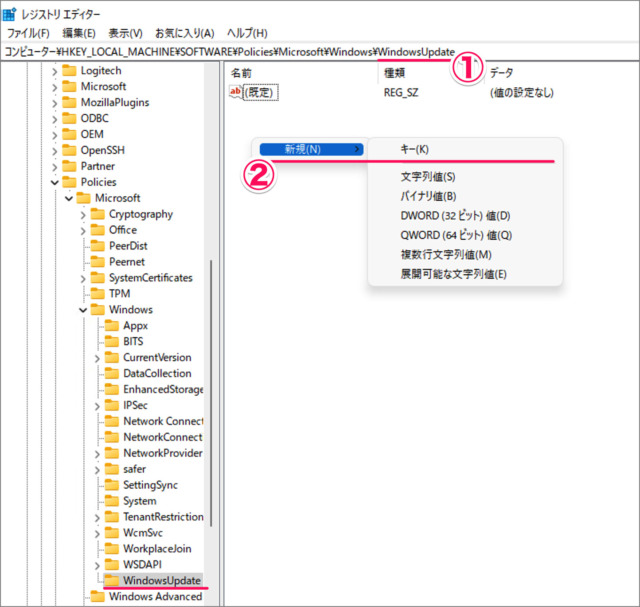
Task: Select the (既定) value entry
Action: 261,92
